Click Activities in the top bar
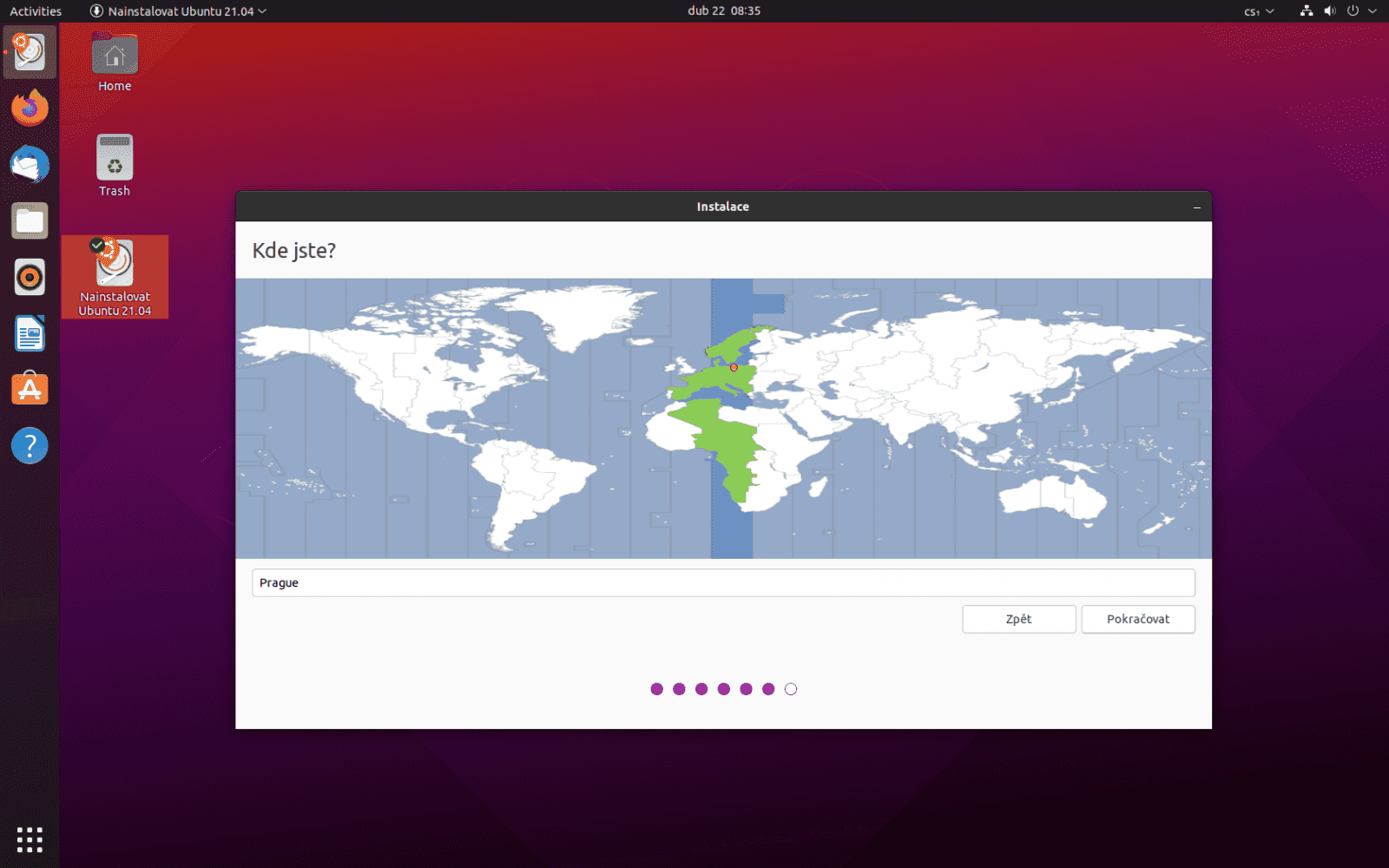Image resolution: width=1389 pixels, height=868 pixels. 35,11
